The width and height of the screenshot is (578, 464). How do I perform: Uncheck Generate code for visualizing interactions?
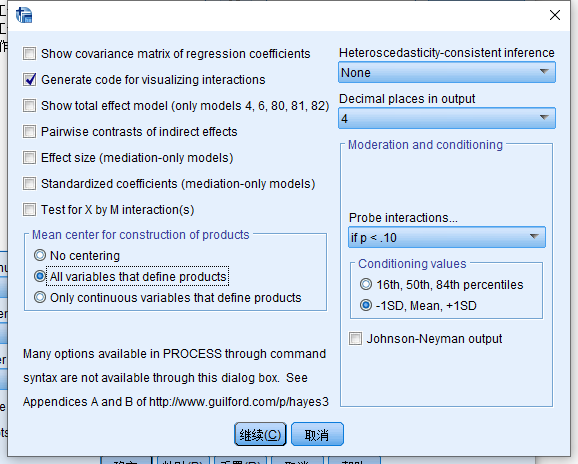click(29, 80)
